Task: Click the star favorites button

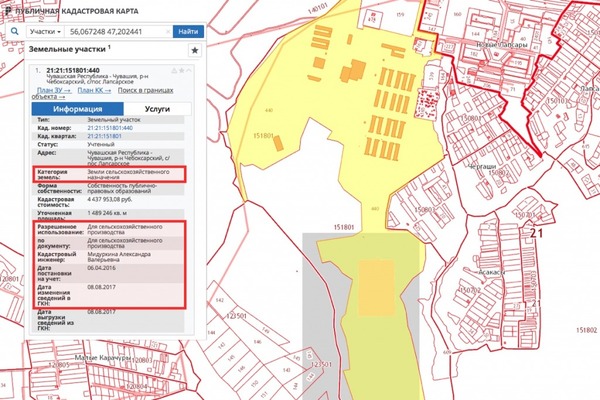Action: click(x=194, y=50)
